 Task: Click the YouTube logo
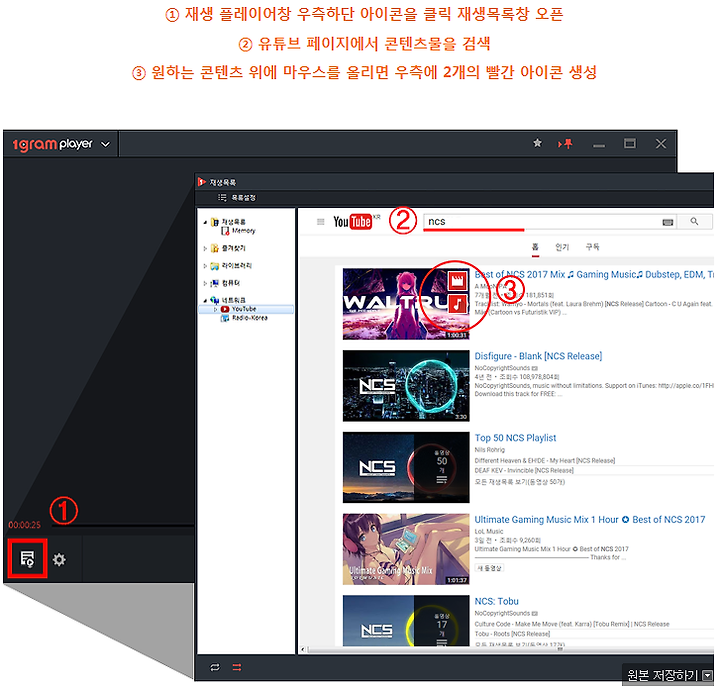[x=353, y=222]
